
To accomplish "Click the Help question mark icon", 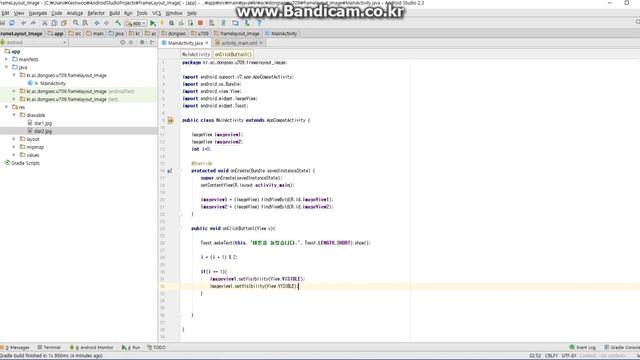I will (x=259, y=23).
